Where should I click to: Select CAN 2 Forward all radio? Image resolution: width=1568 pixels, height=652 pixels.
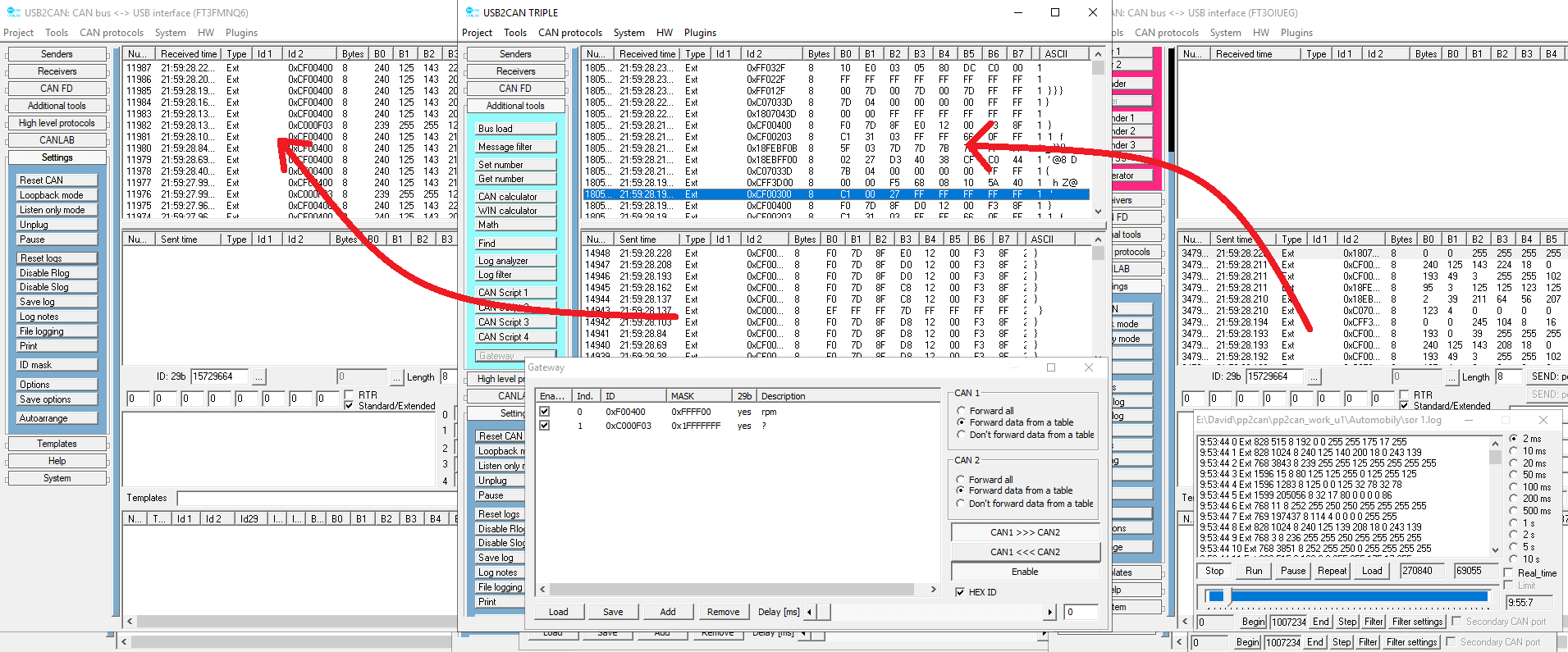pos(960,480)
